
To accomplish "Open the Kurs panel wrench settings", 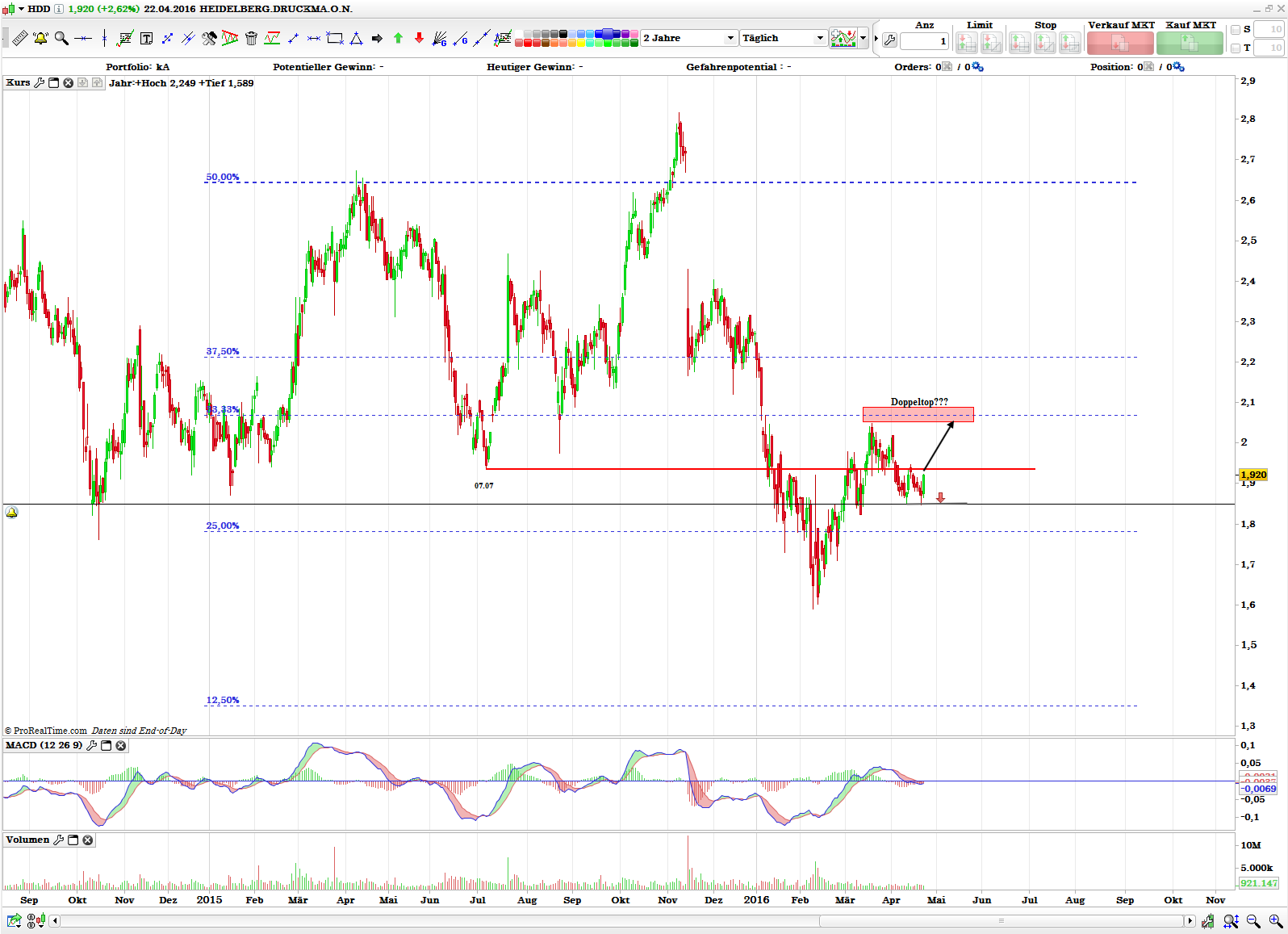I will click(39, 82).
